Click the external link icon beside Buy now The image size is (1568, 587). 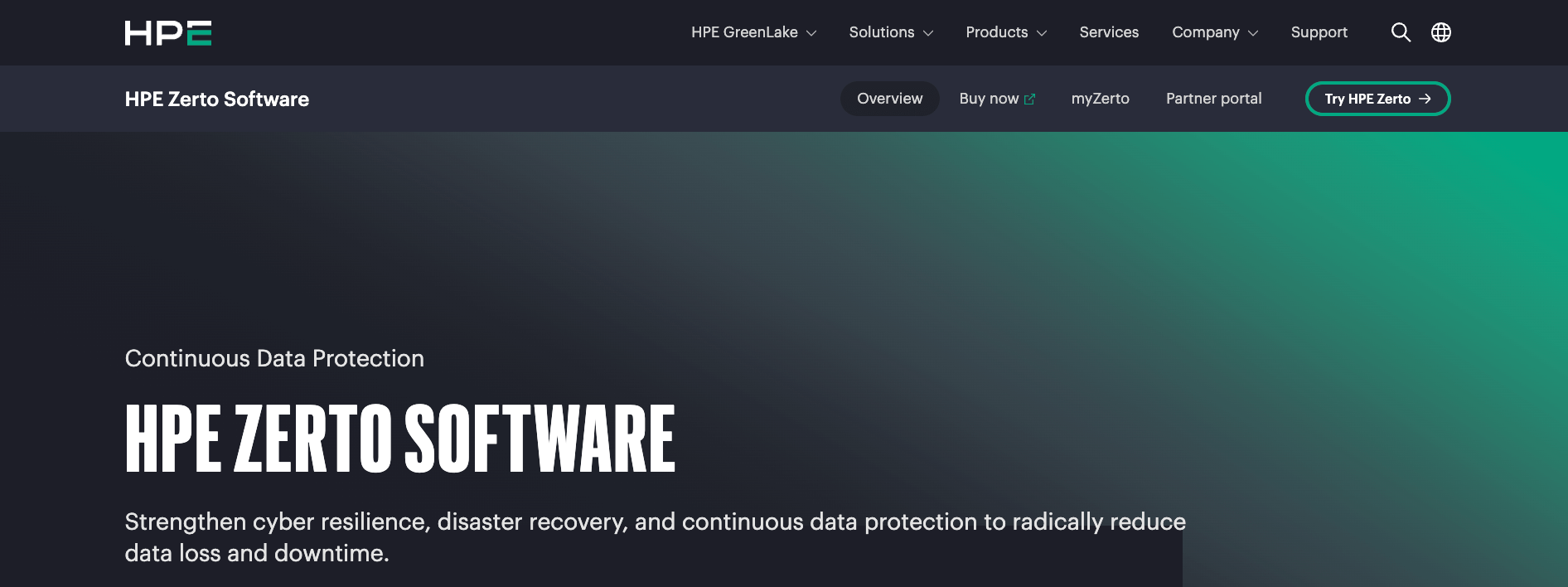1030,99
